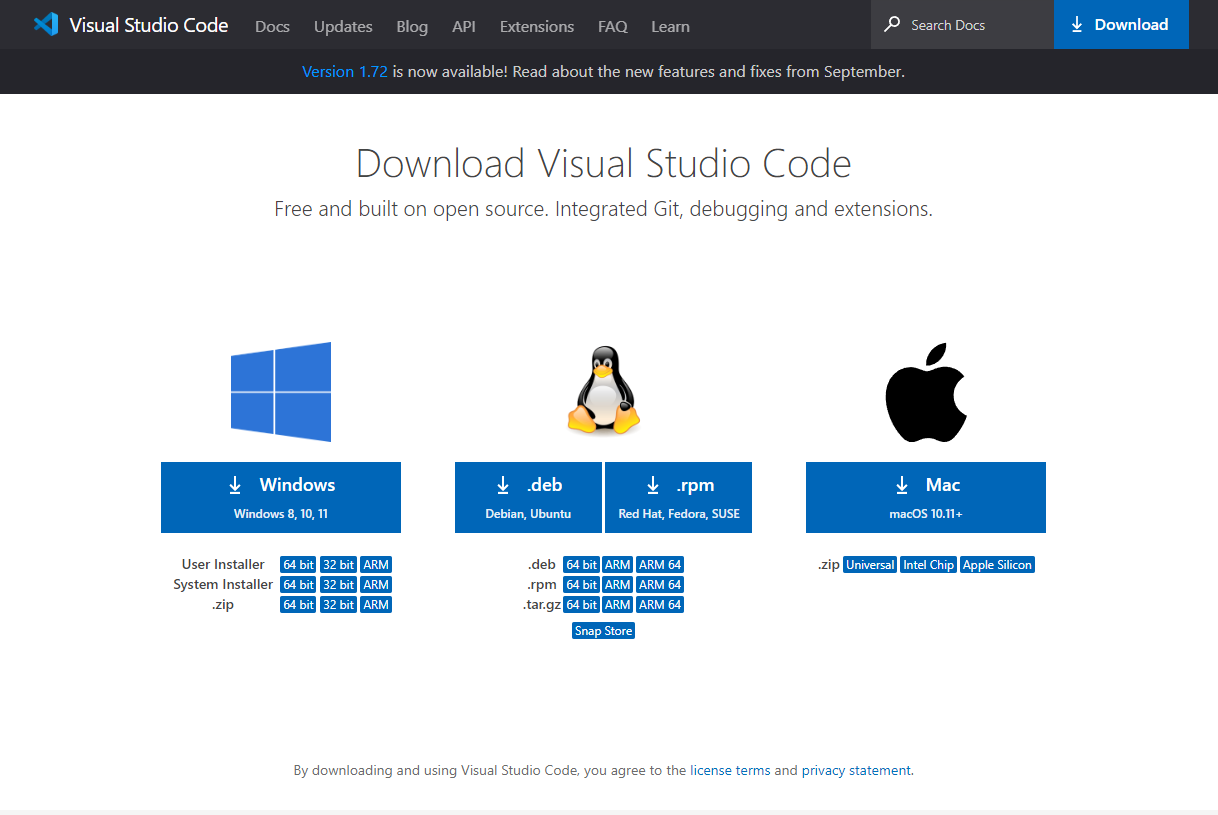Image resolution: width=1218 pixels, height=815 pixels.
Task: Select .tar.gz 64 bit link
Action: click(x=581, y=605)
